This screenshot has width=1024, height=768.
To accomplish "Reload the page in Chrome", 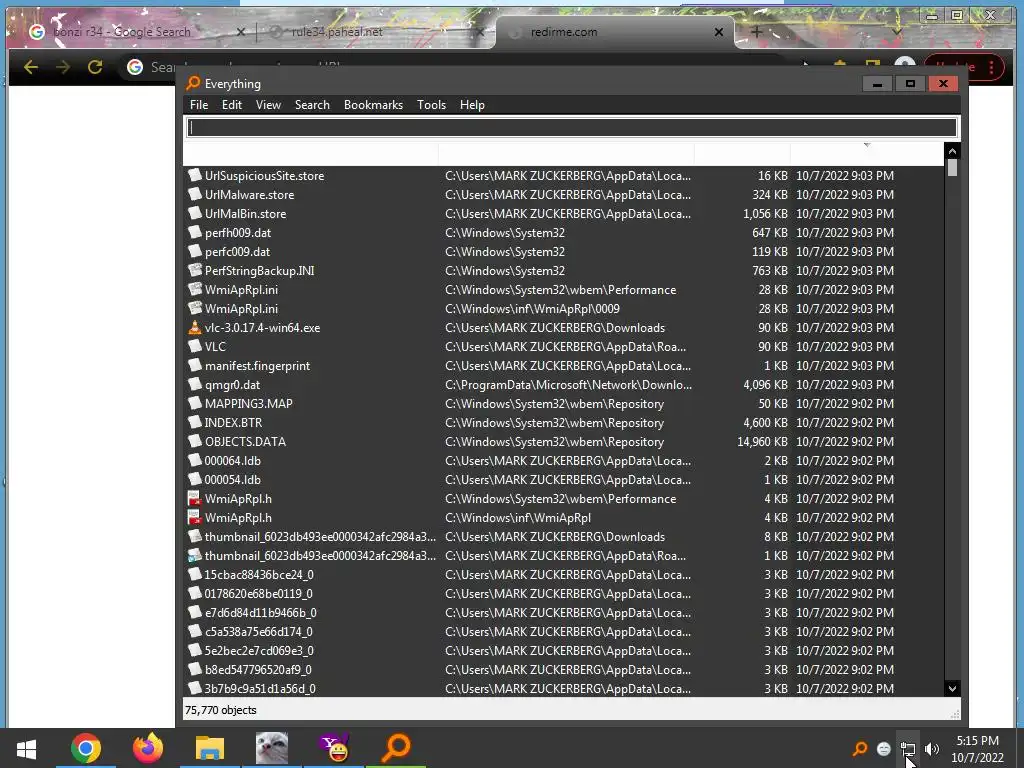I will coord(95,67).
